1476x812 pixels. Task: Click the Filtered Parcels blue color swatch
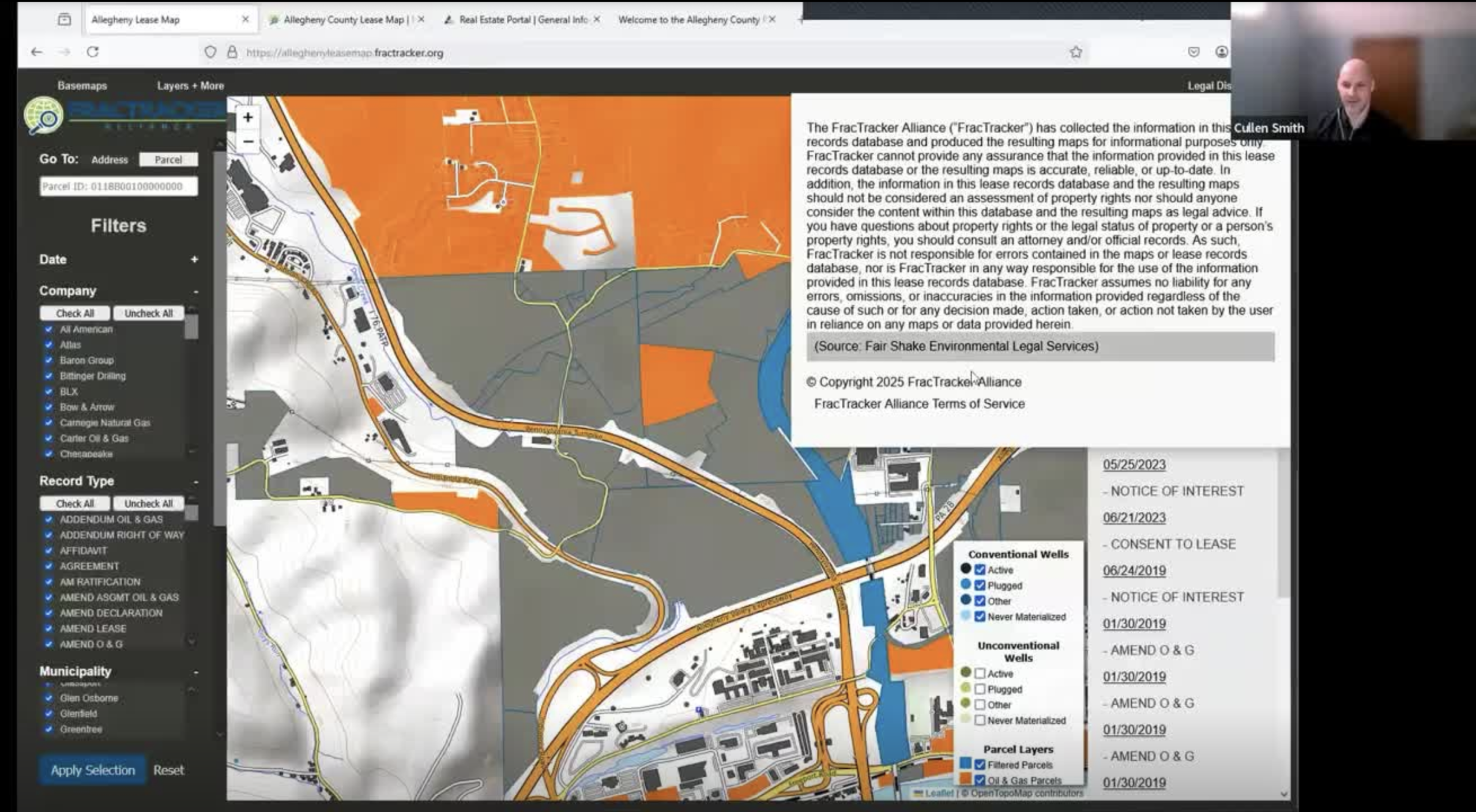(x=965, y=764)
